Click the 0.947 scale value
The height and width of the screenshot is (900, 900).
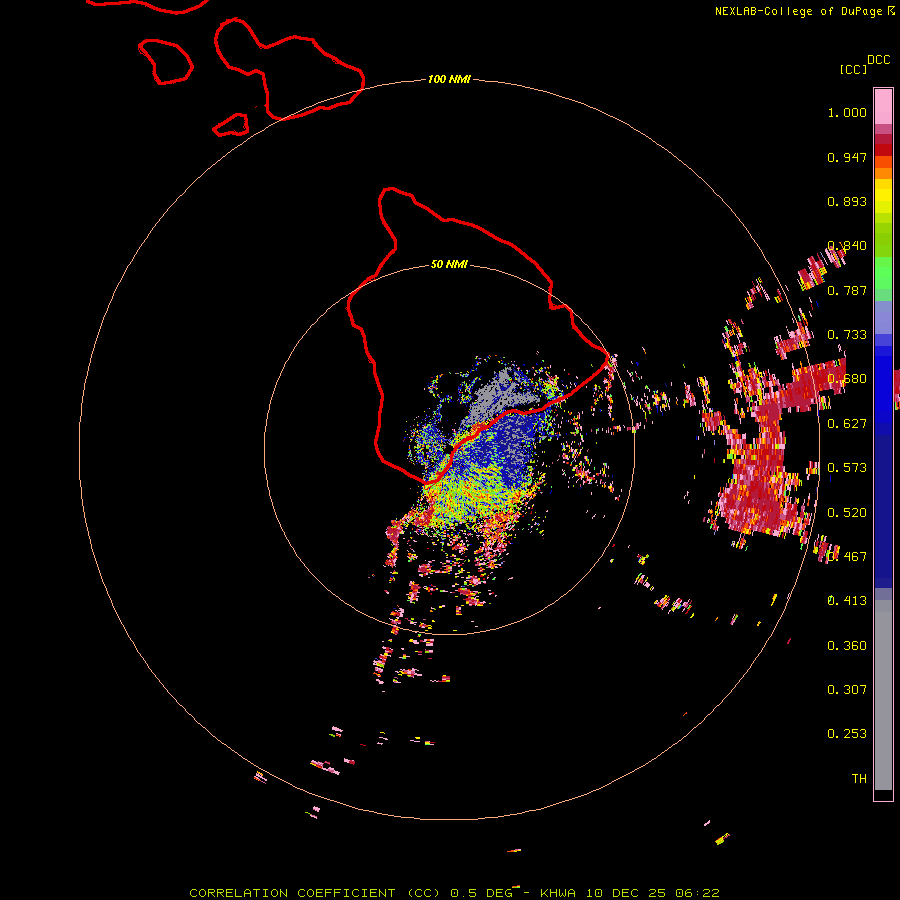coord(847,157)
